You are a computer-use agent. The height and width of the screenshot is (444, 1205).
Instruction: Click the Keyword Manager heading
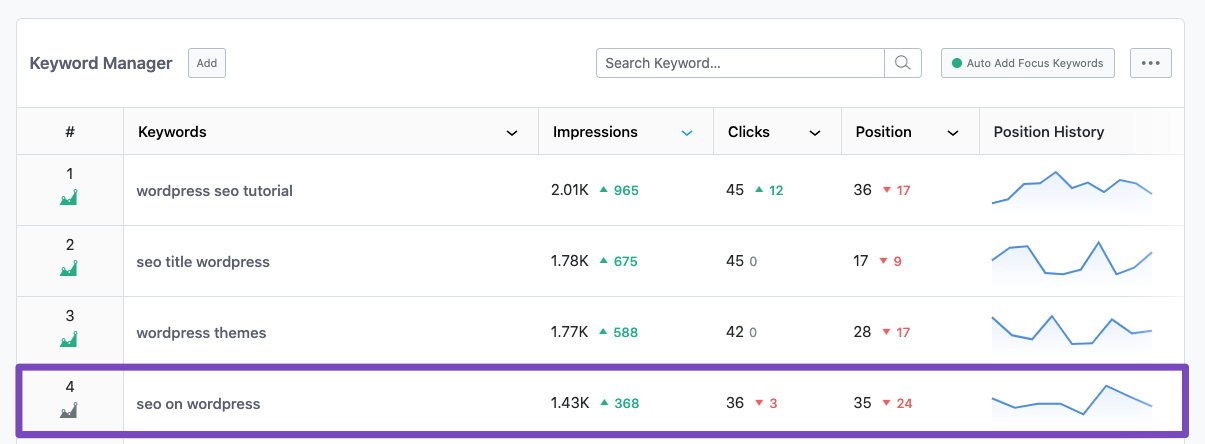pyautogui.click(x=101, y=63)
